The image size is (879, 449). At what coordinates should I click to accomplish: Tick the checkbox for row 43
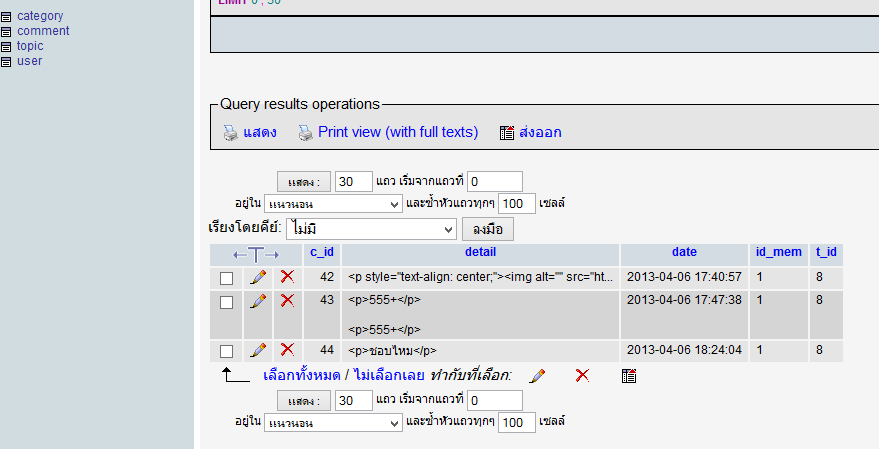[x=226, y=302]
